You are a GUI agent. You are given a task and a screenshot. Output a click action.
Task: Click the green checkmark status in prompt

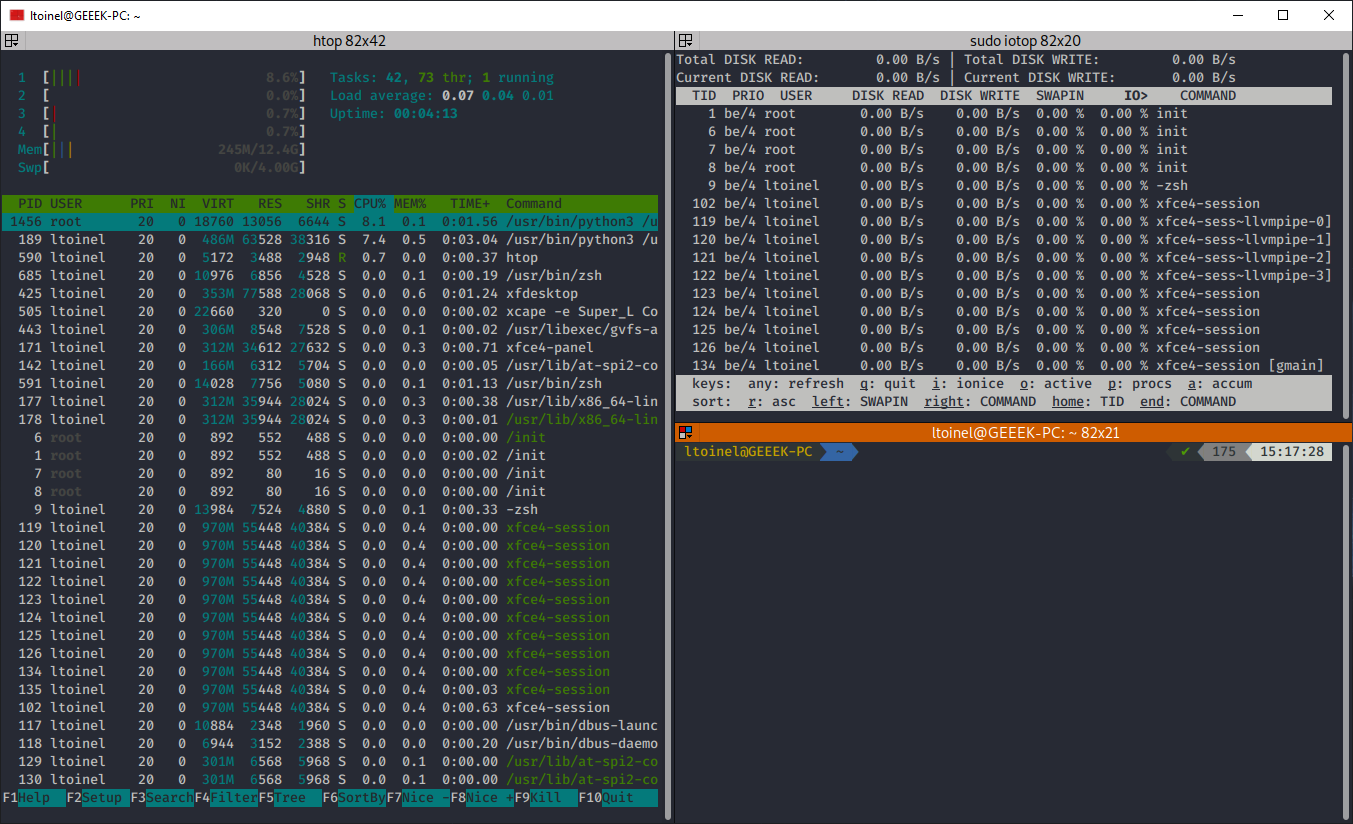click(1185, 451)
